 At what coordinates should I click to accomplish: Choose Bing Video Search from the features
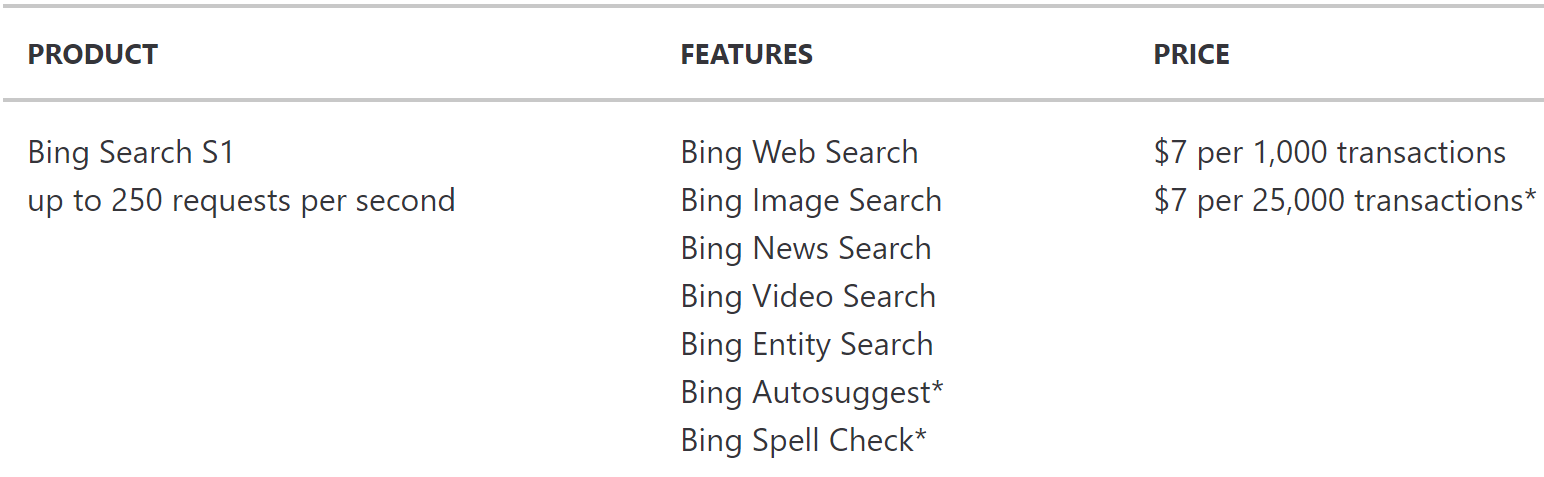(x=808, y=297)
